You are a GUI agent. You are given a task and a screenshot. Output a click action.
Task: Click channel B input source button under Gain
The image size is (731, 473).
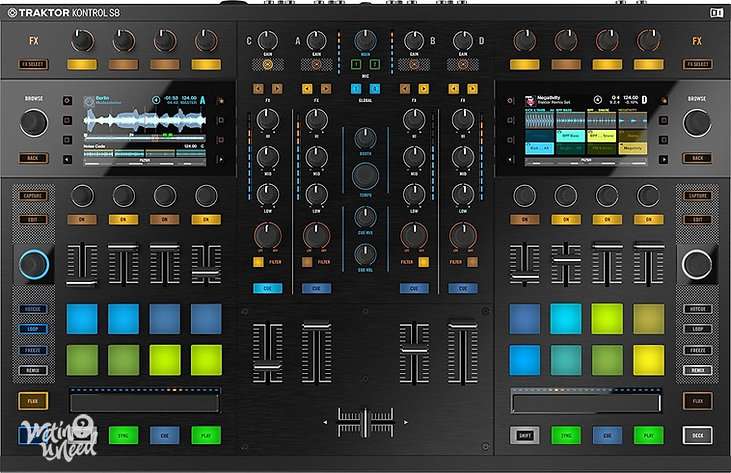414,65
